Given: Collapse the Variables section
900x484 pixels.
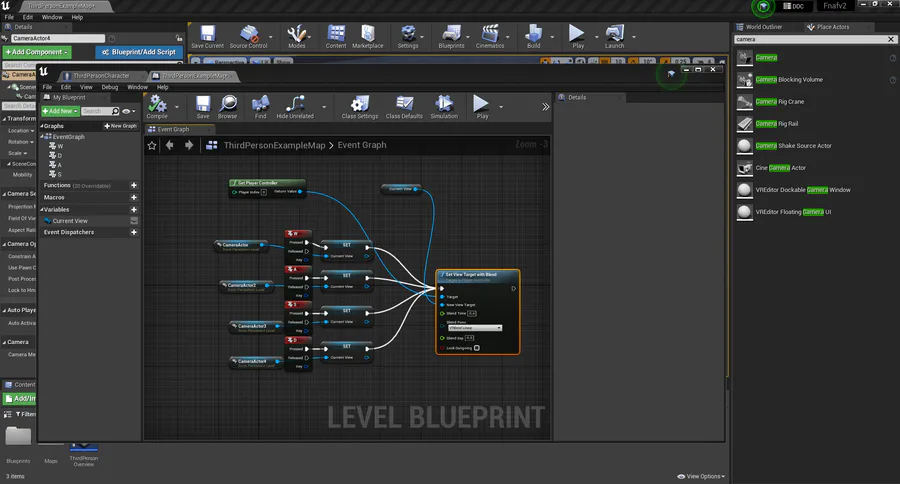Looking at the screenshot, I should click(42, 210).
